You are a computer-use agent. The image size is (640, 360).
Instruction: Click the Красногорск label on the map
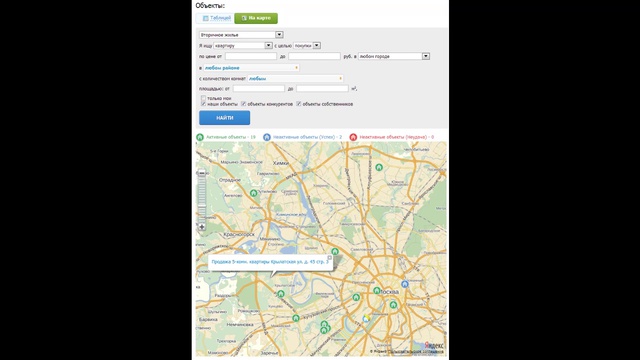pyautogui.click(x=239, y=234)
